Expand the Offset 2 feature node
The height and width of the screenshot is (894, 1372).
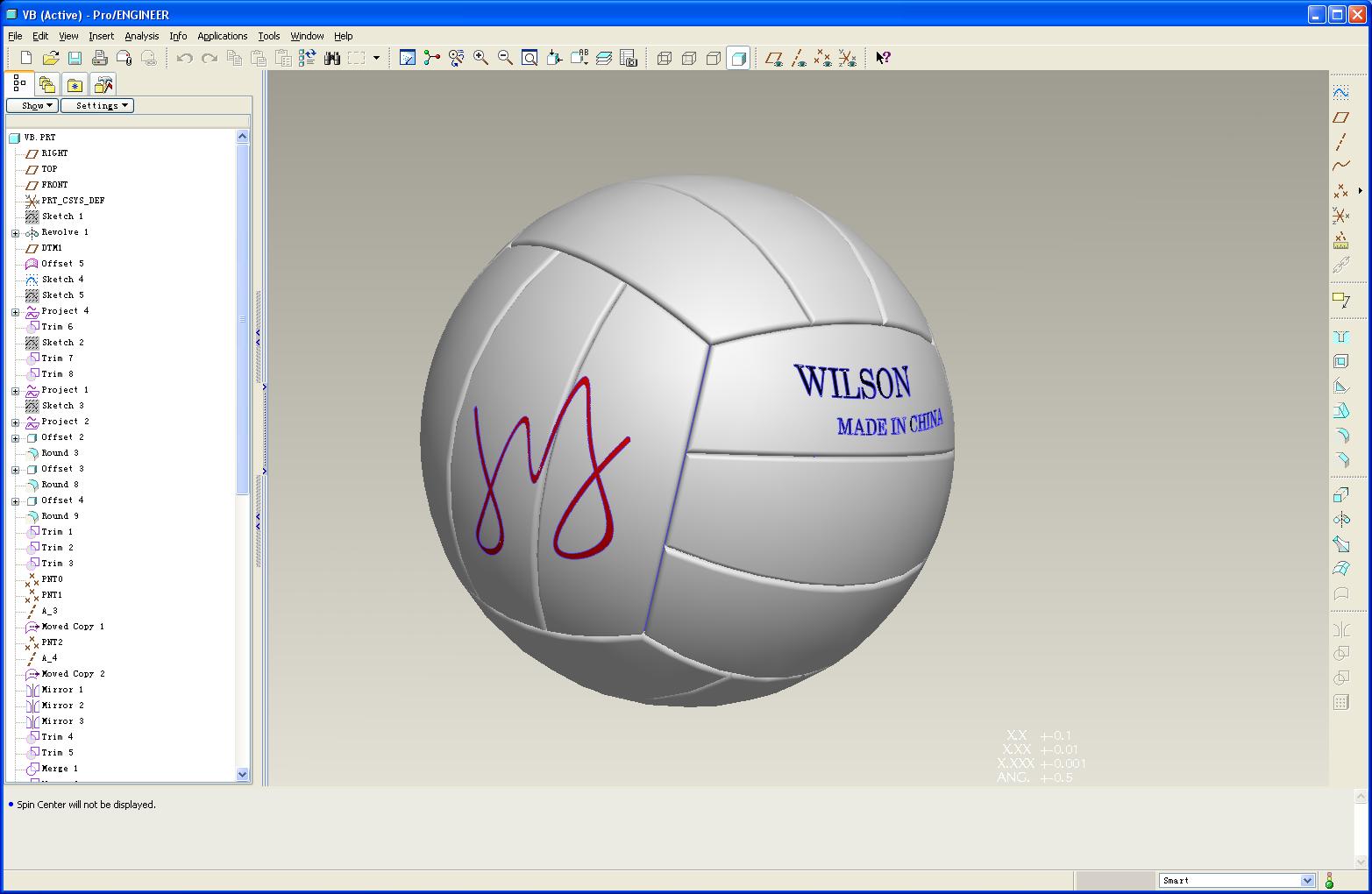15,438
